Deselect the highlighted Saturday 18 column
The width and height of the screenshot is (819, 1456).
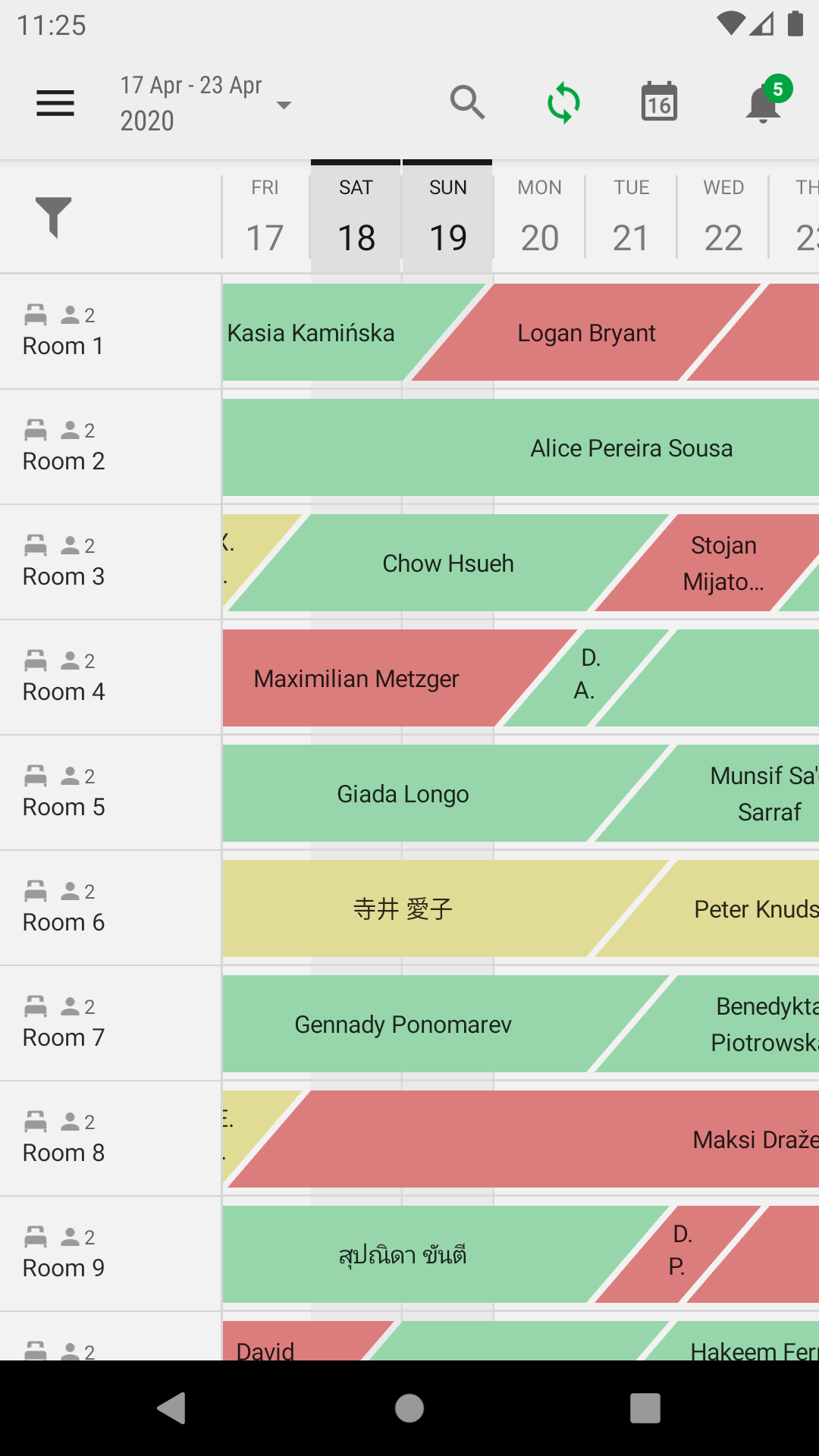click(356, 218)
